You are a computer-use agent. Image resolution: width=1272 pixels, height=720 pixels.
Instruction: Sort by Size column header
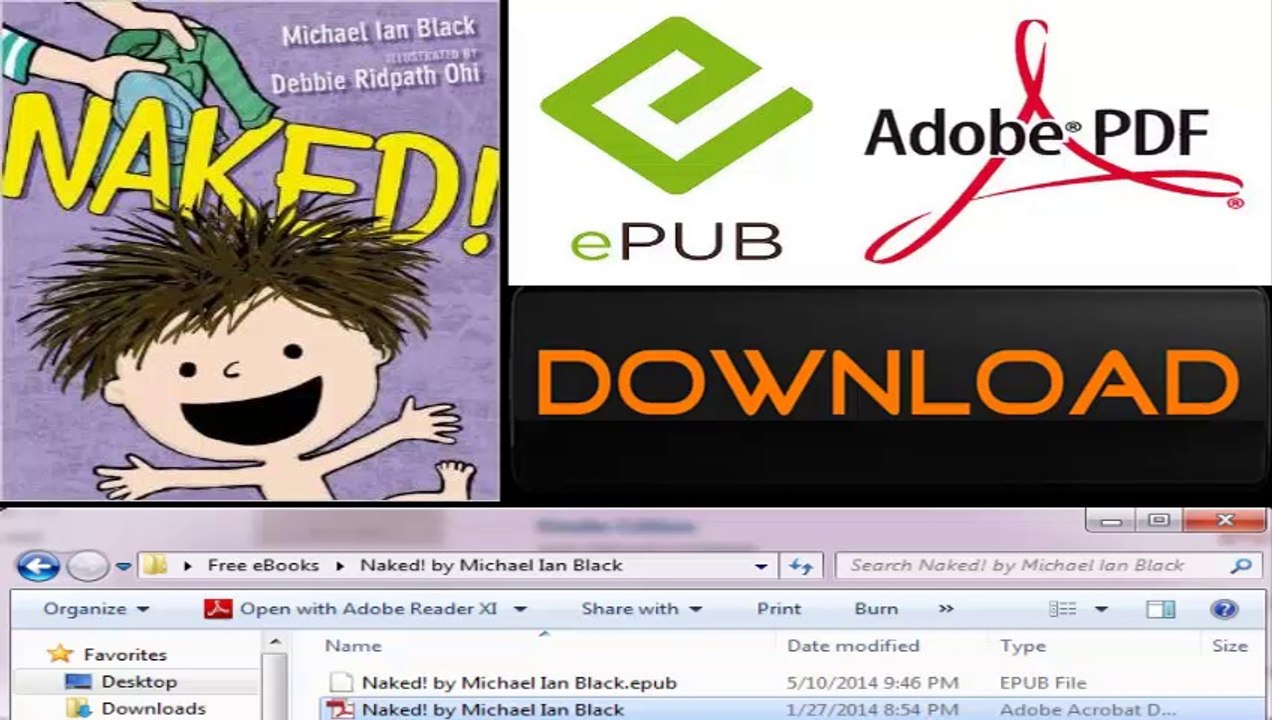(x=1230, y=646)
